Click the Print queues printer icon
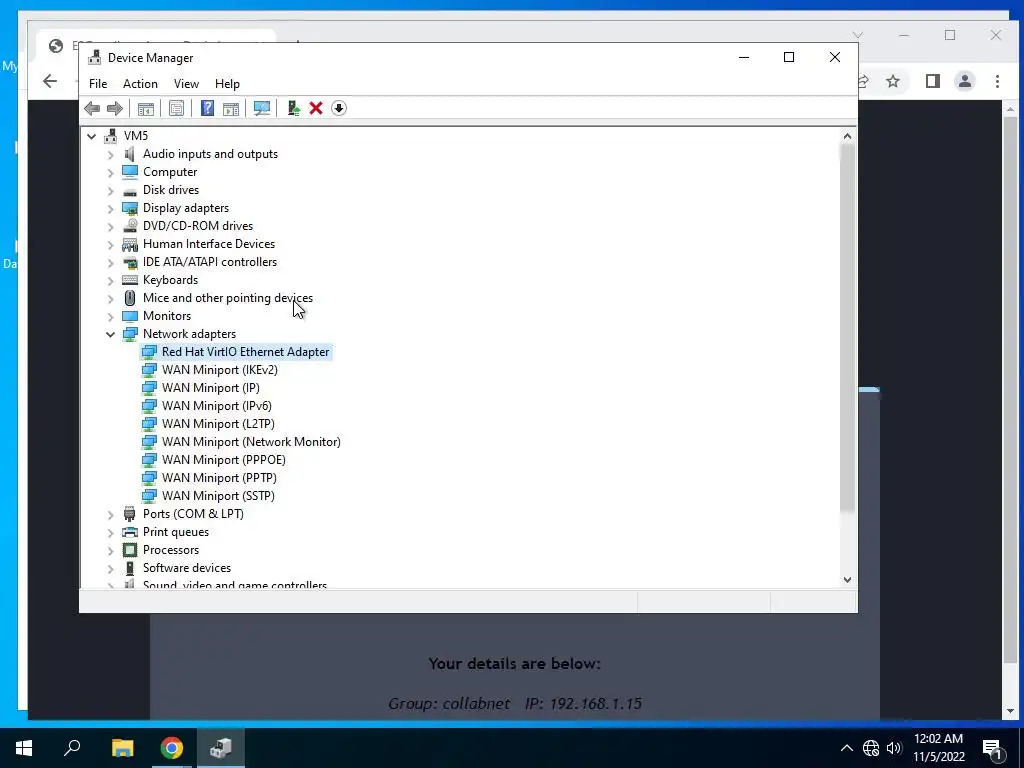This screenshot has height=768, width=1024. [130, 532]
